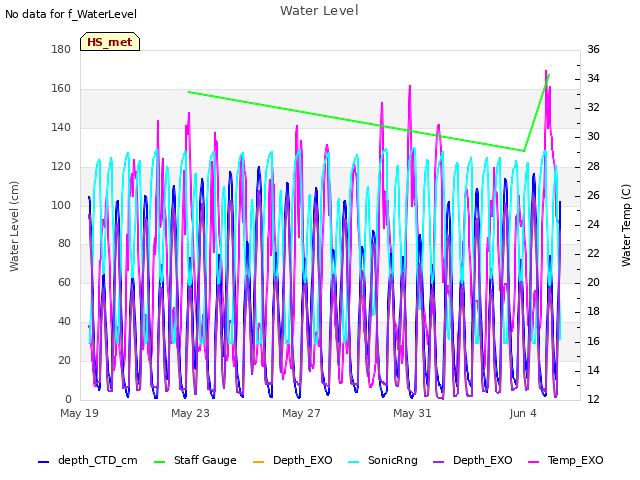Toggle the depth_CTD_cm legend entry
Screen dimensions: 640x480
point(88,460)
